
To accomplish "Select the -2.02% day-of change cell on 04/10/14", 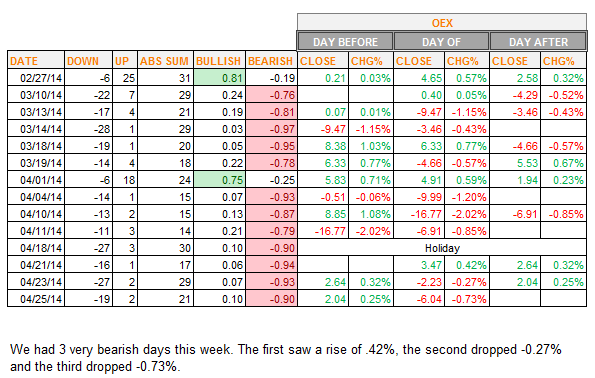I will (467, 214).
